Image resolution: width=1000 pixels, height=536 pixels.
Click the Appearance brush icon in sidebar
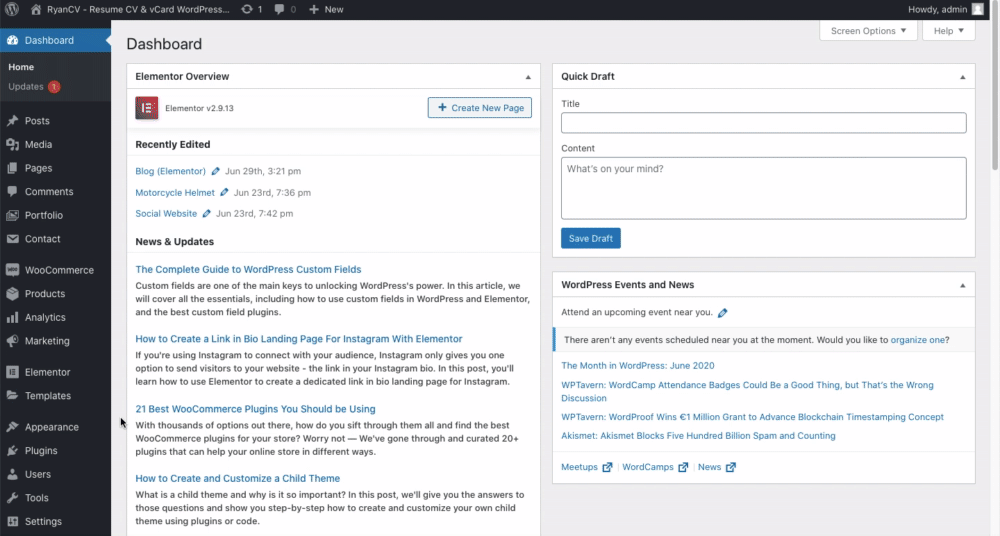pos(12,427)
